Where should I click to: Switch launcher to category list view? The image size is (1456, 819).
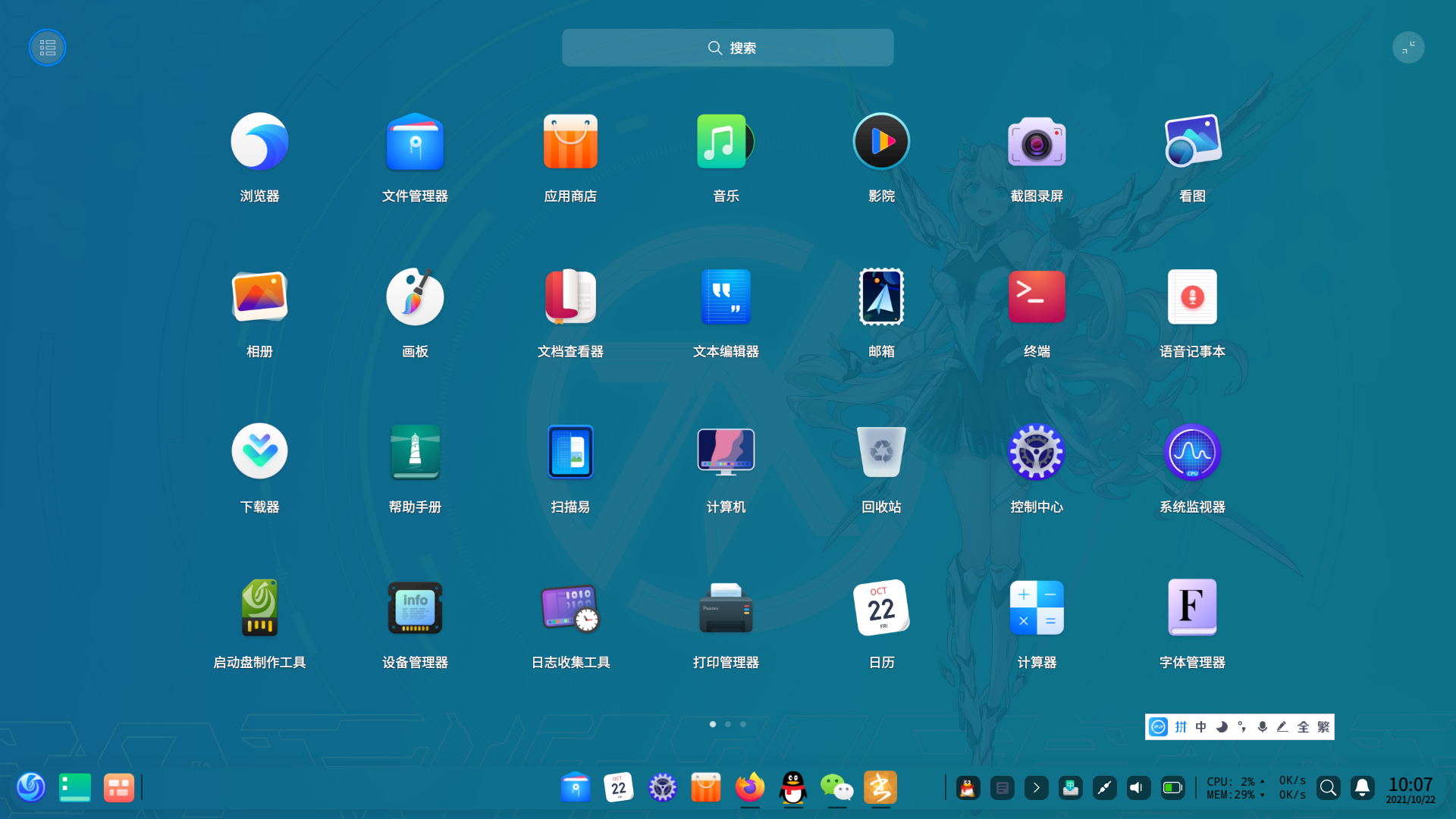click(47, 48)
